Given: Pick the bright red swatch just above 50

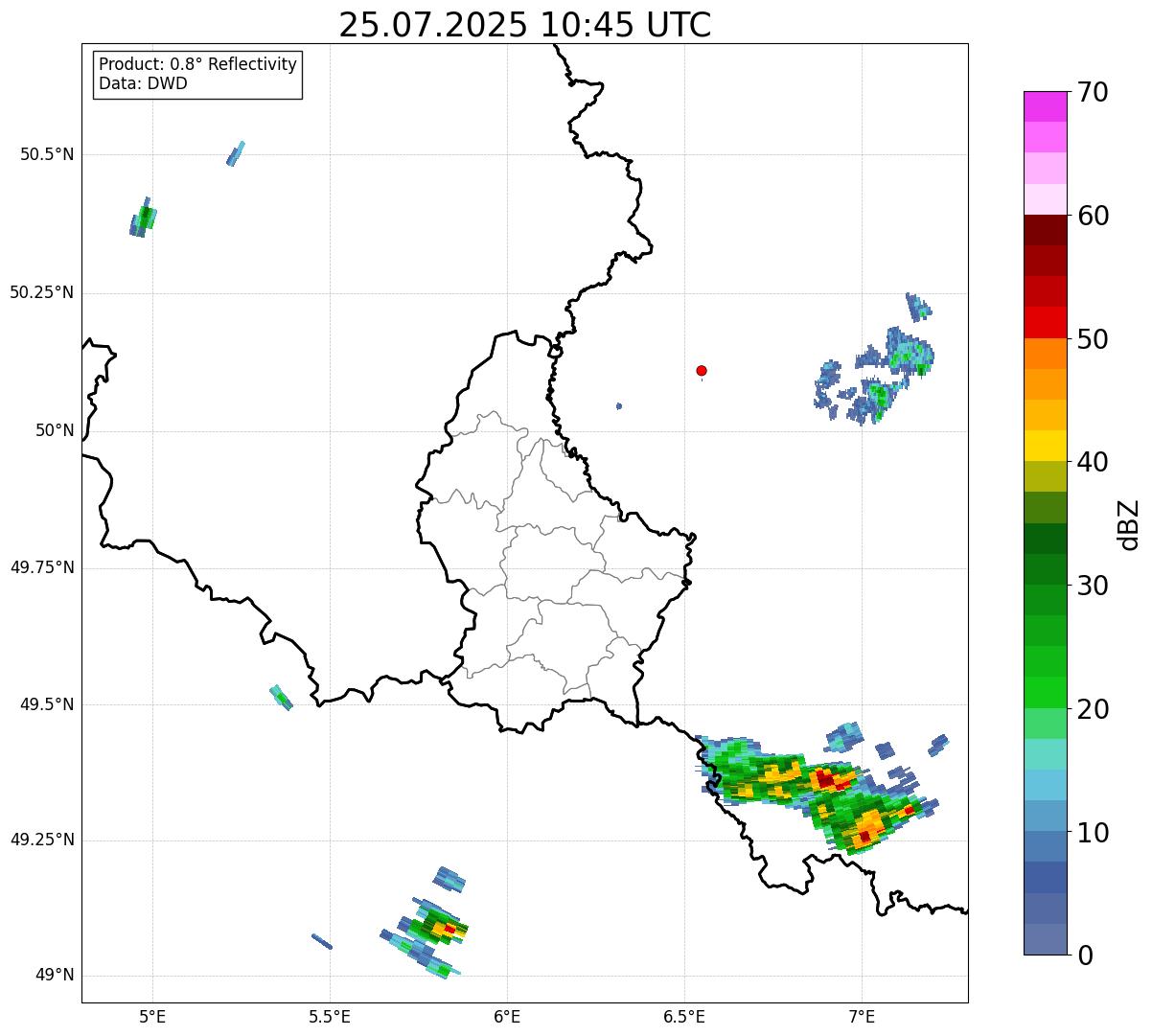Looking at the screenshot, I should [x=1045, y=323].
